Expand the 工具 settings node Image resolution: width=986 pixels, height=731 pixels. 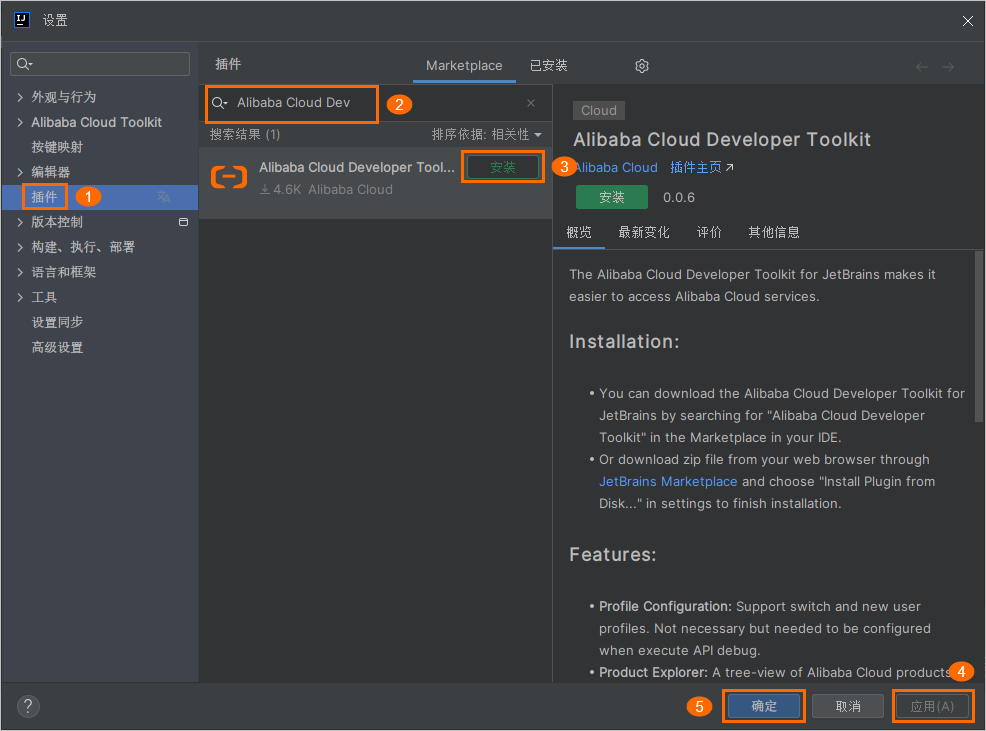coord(20,298)
